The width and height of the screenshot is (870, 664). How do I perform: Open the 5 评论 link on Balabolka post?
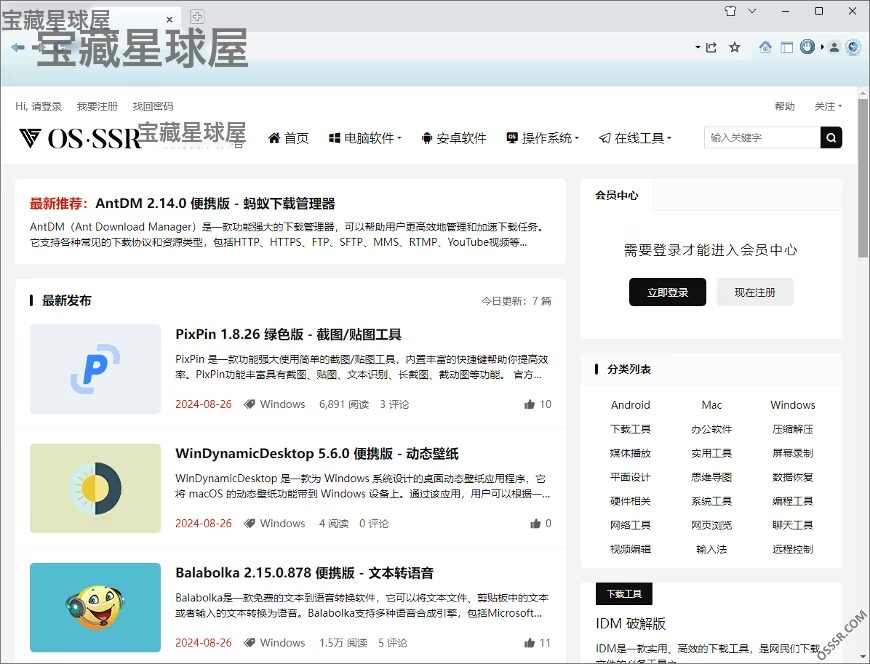pyautogui.click(x=392, y=642)
